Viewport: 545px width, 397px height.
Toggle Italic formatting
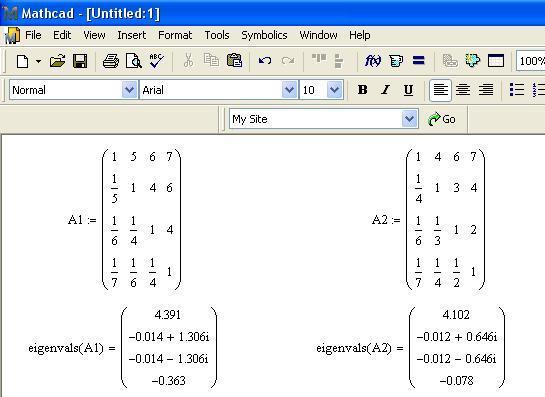click(385, 90)
